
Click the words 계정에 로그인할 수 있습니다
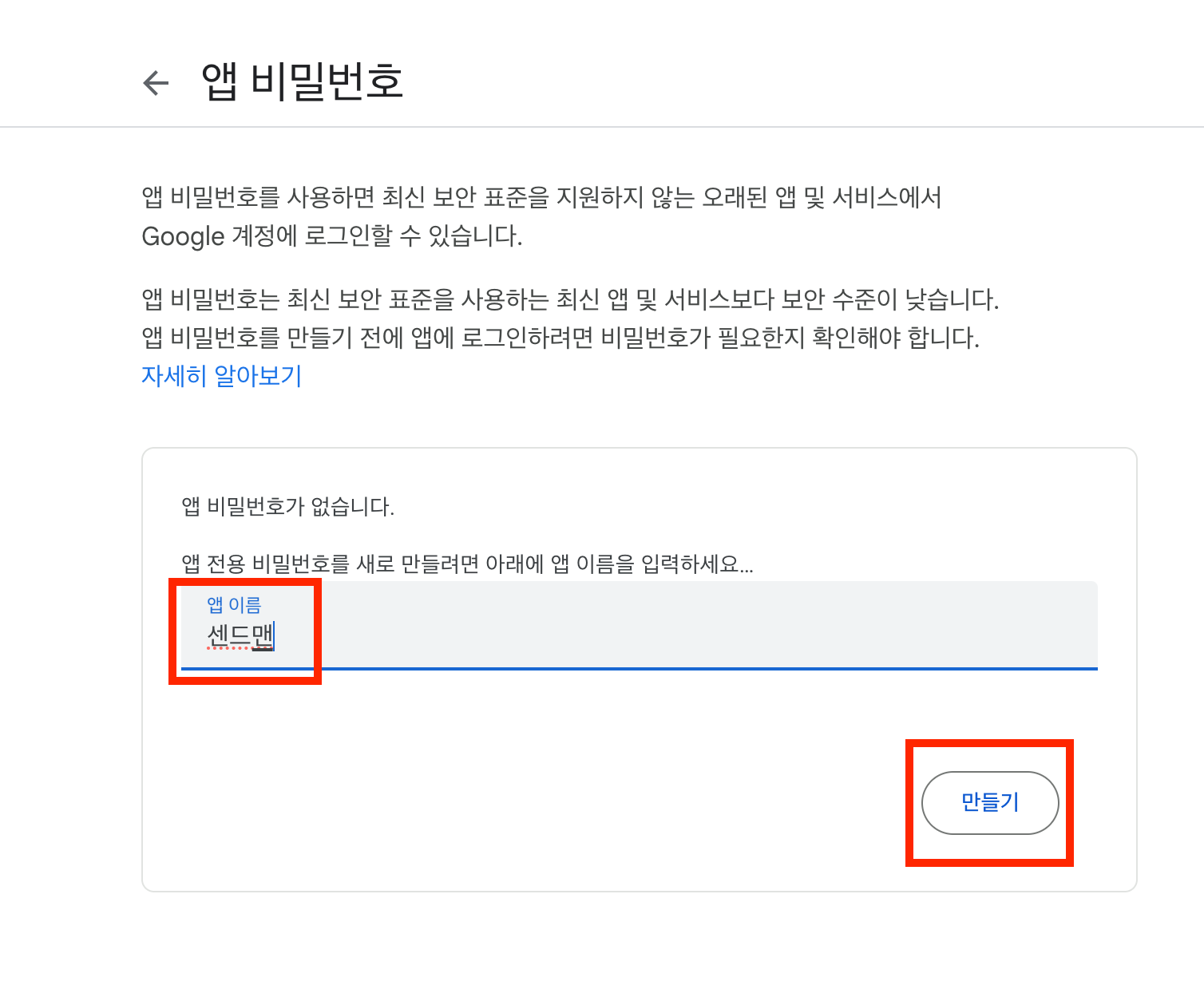pos(377,236)
